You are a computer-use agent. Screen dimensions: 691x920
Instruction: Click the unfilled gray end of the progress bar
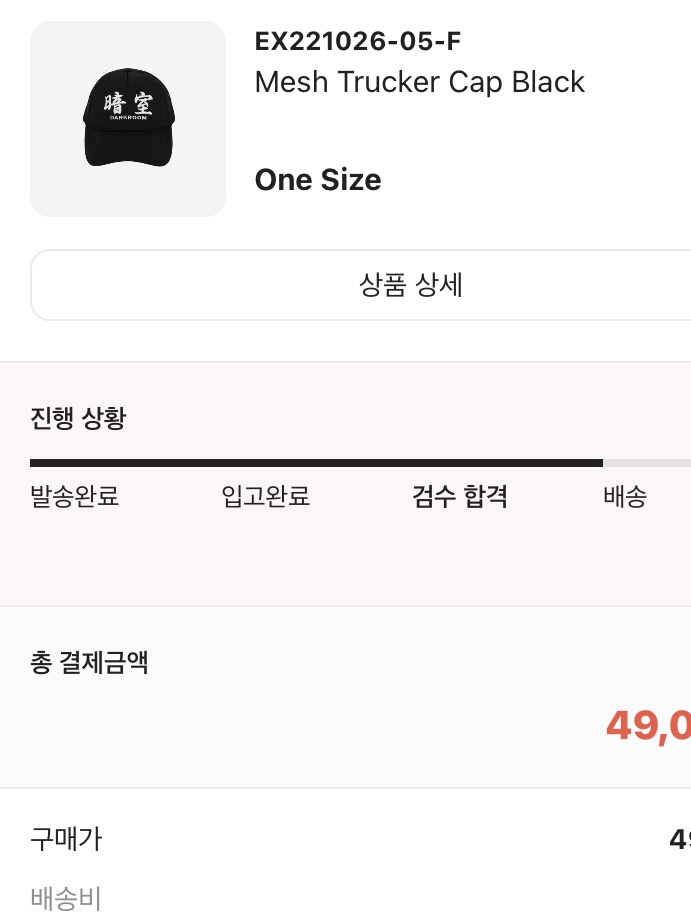point(647,463)
